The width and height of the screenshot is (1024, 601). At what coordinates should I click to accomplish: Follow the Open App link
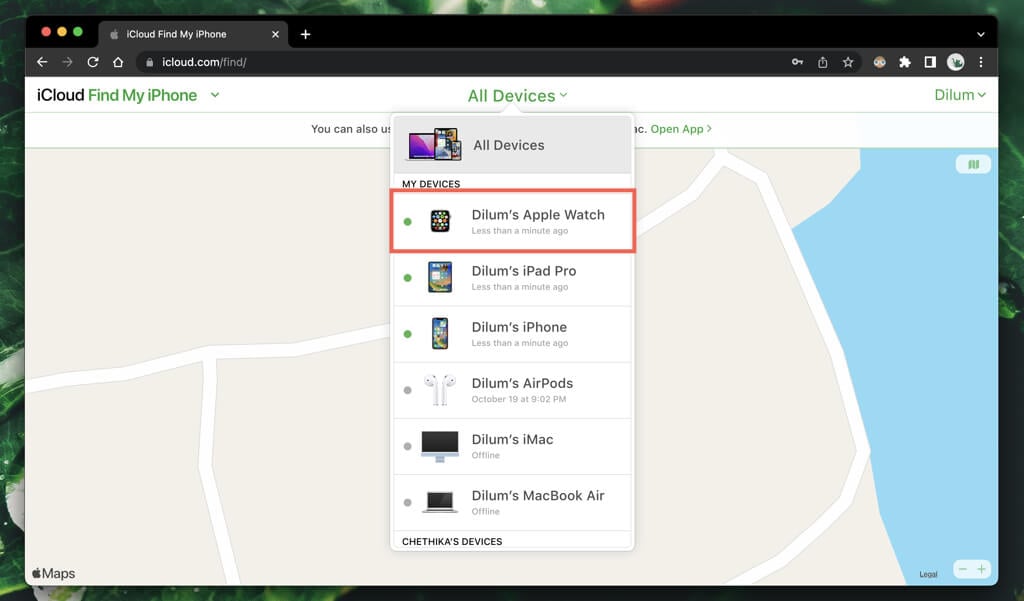coord(681,129)
